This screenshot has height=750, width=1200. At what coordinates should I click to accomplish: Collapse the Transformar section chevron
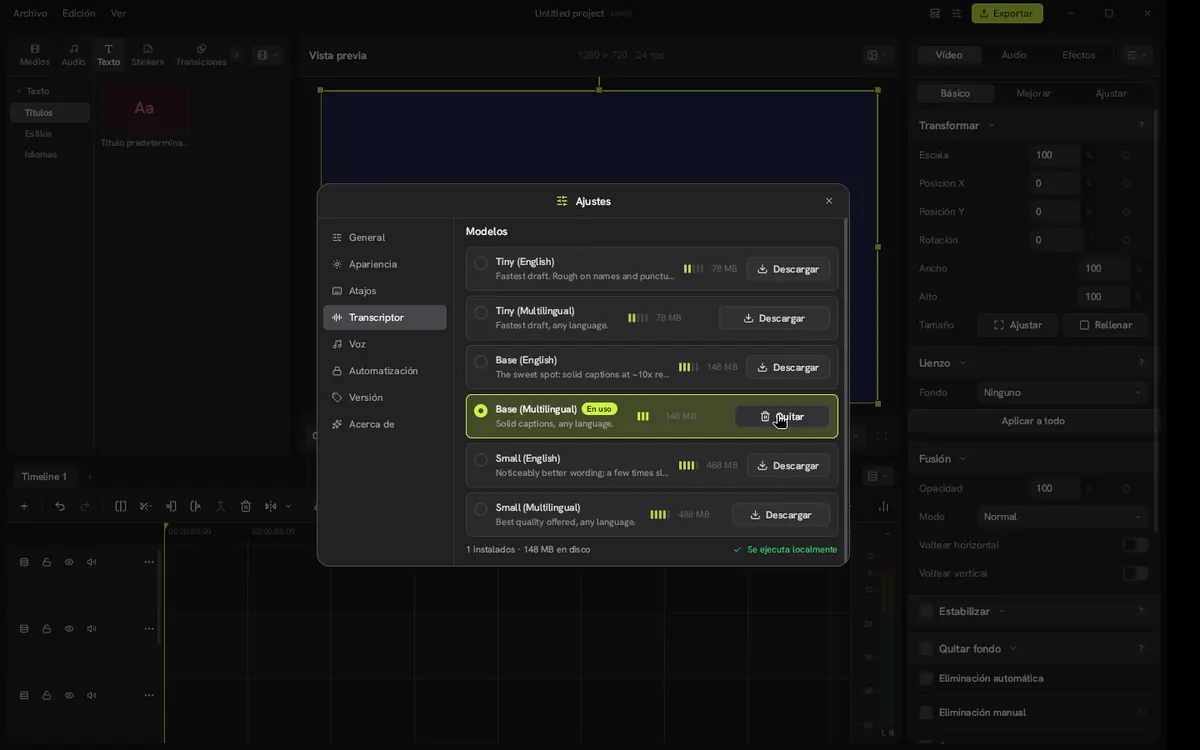tap(991, 126)
